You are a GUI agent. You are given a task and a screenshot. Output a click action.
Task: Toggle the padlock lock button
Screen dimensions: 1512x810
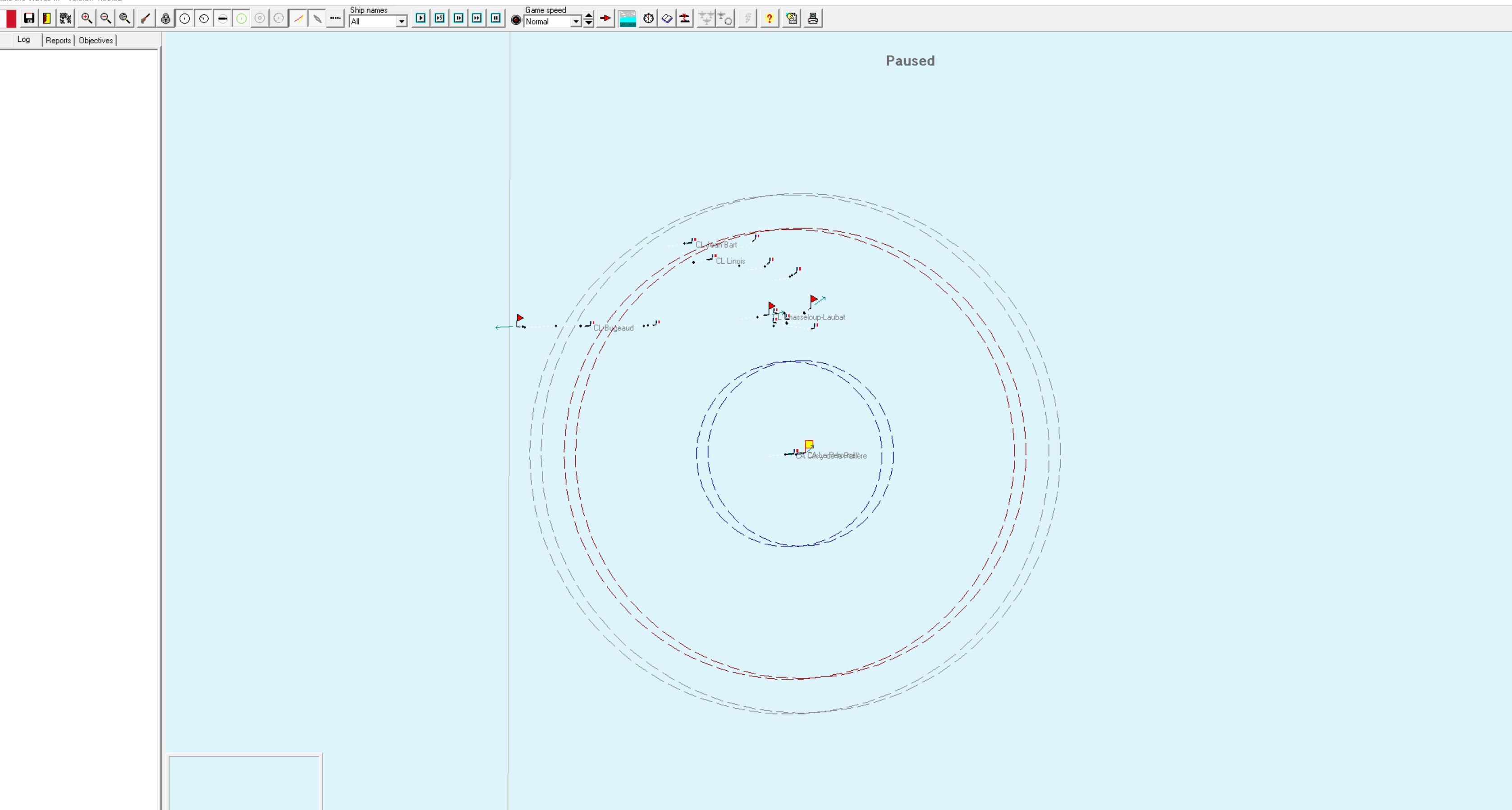coord(165,19)
